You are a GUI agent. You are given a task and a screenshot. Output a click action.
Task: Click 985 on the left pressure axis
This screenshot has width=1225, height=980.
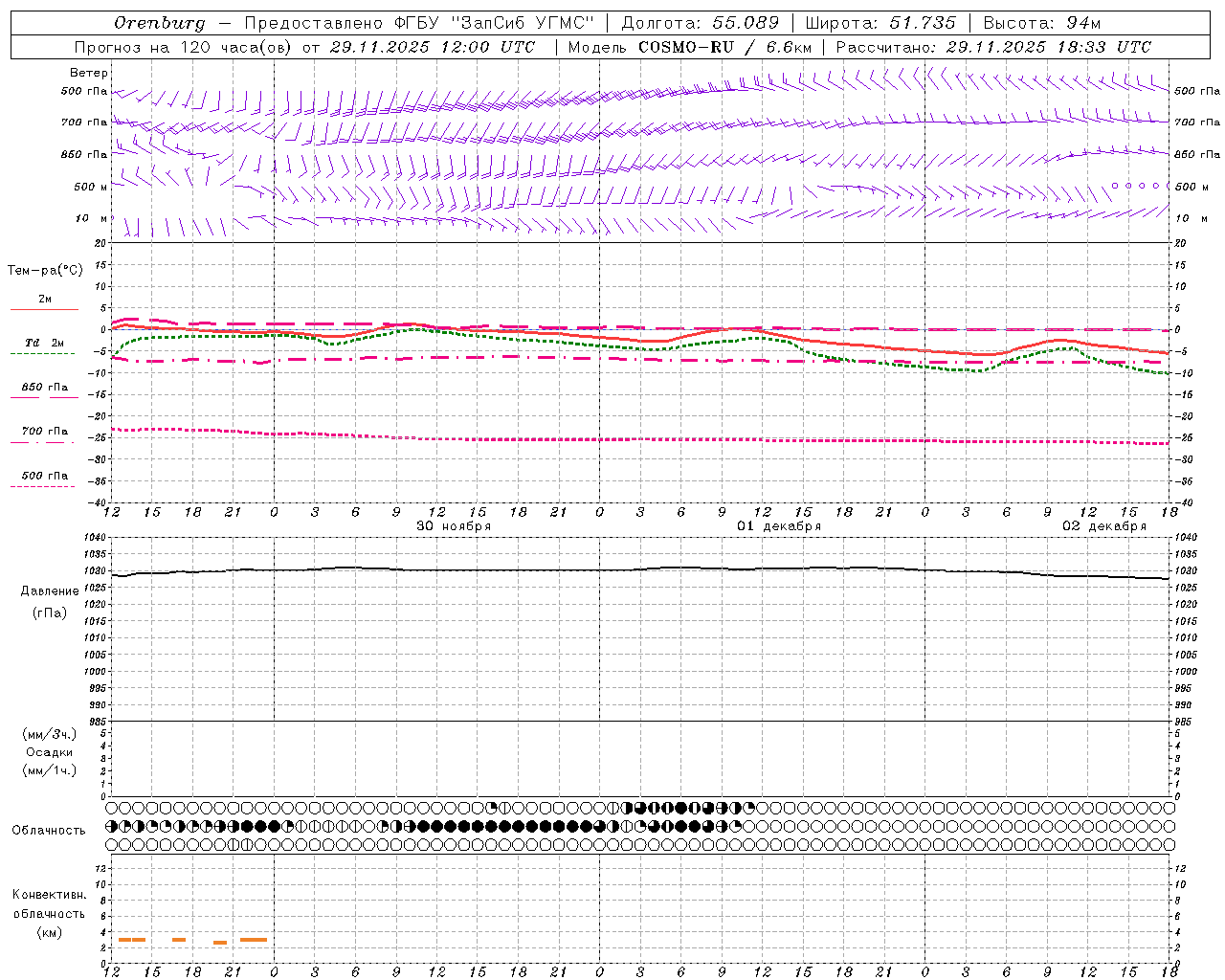pyautogui.click(x=98, y=722)
